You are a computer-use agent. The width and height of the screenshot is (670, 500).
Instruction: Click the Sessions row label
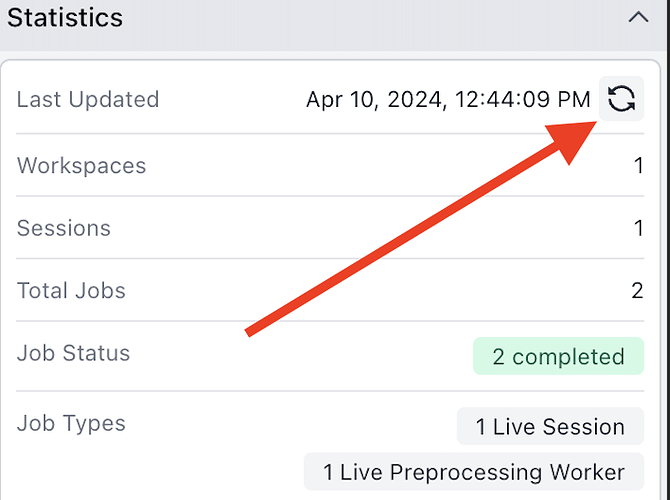click(64, 228)
